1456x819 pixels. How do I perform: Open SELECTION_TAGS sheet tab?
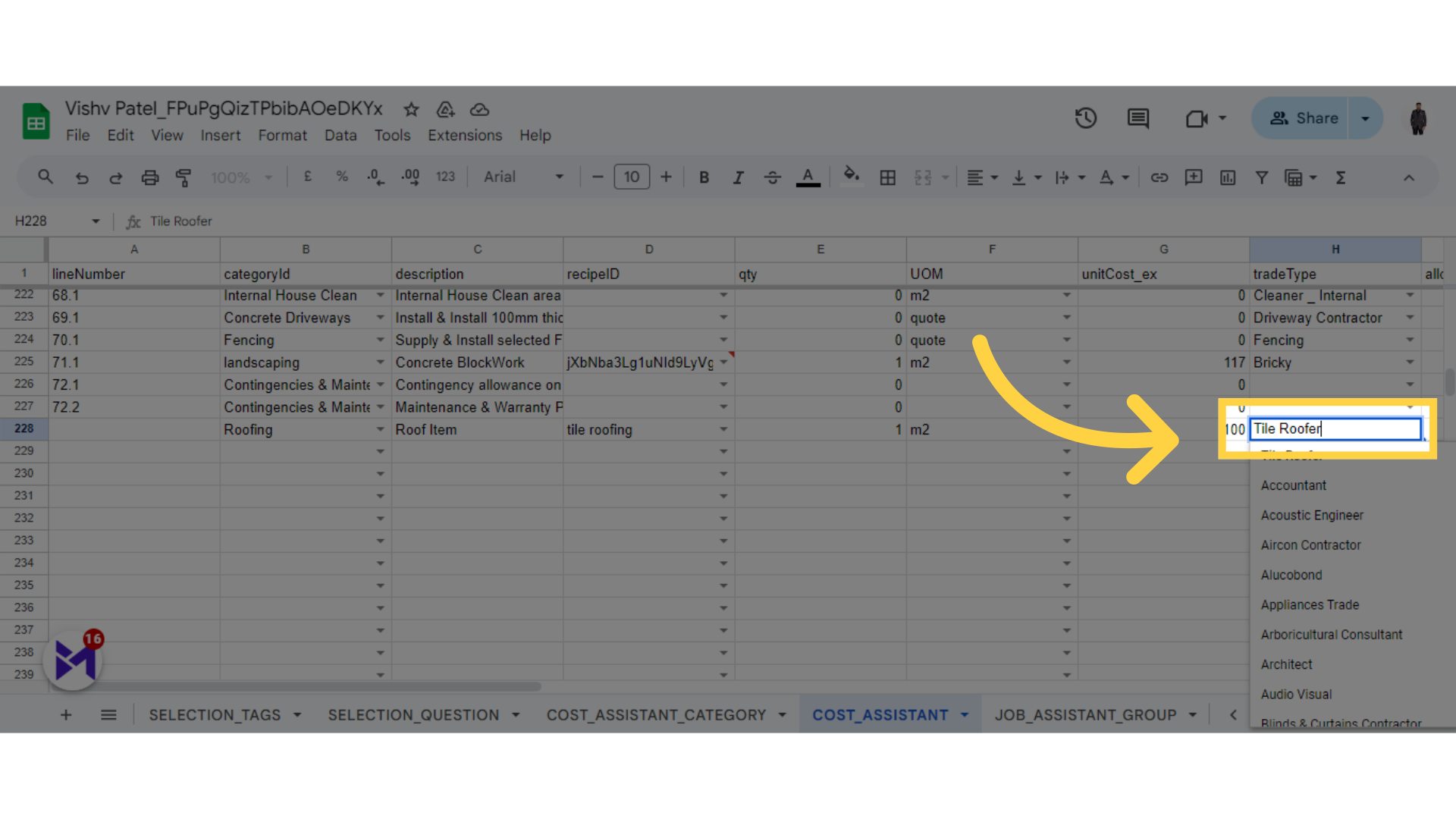tap(214, 714)
